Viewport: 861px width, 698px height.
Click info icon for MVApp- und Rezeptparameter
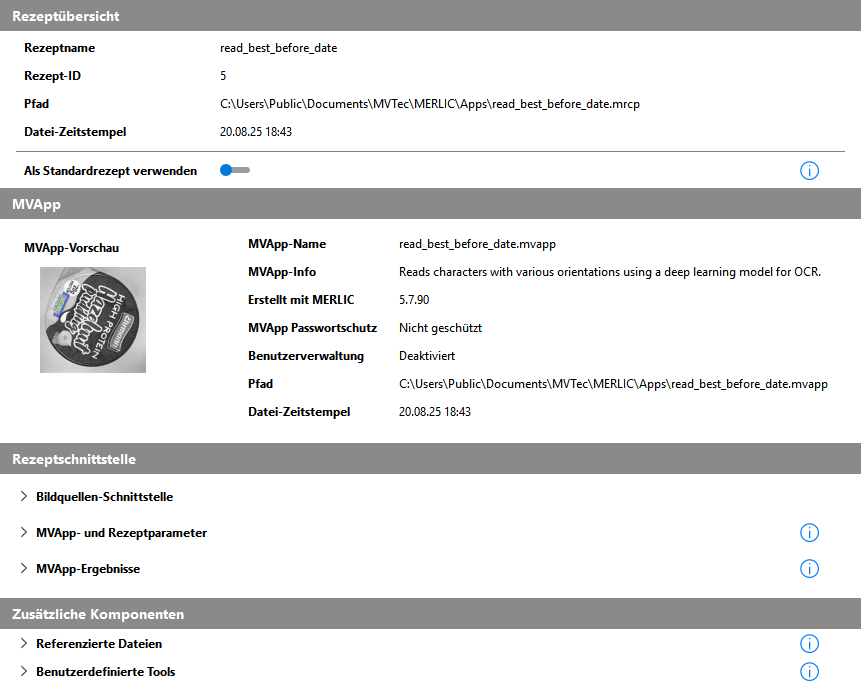point(809,533)
